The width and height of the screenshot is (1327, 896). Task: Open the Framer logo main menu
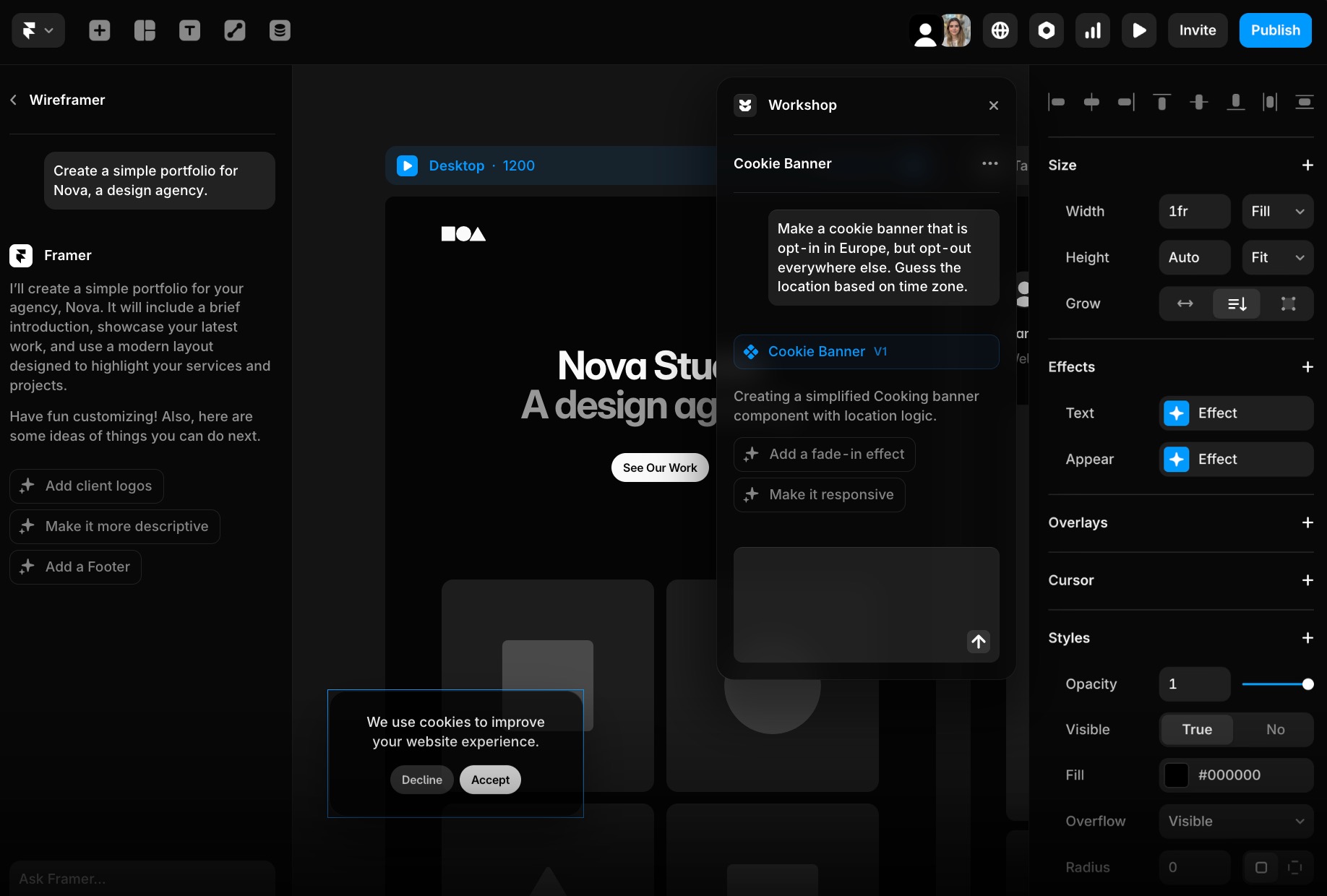(38, 30)
